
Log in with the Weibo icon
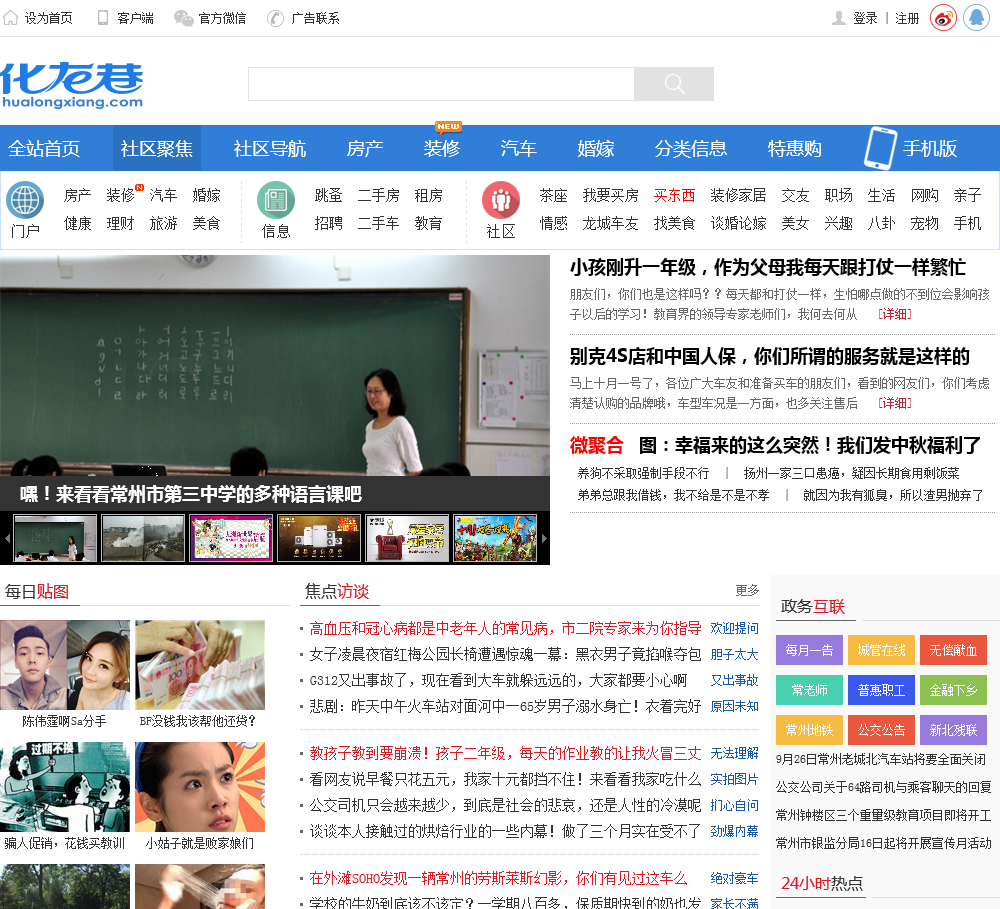tap(943, 18)
